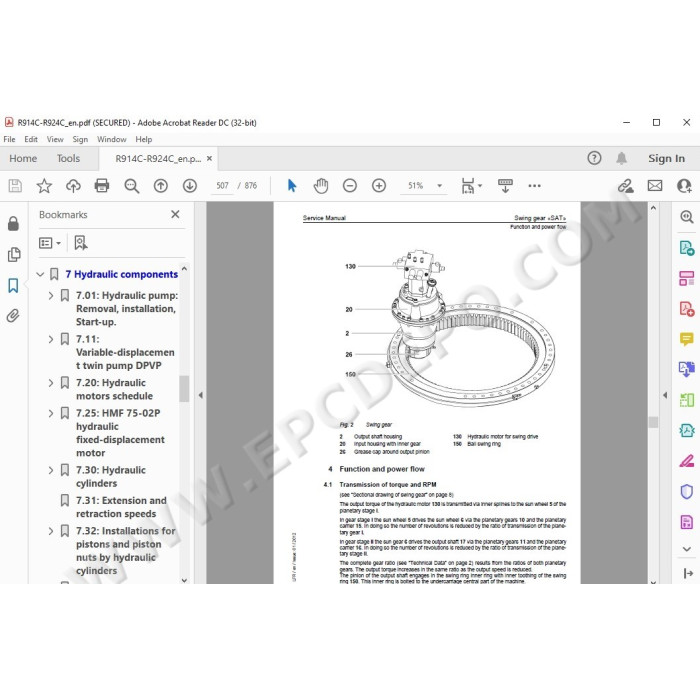Image resolution: width=700 pixels, height=700 pixels.
Task: Expand the 7.01 Hydraulic pump bookmark
Action: pyautogui.click(x=51, y=296)
